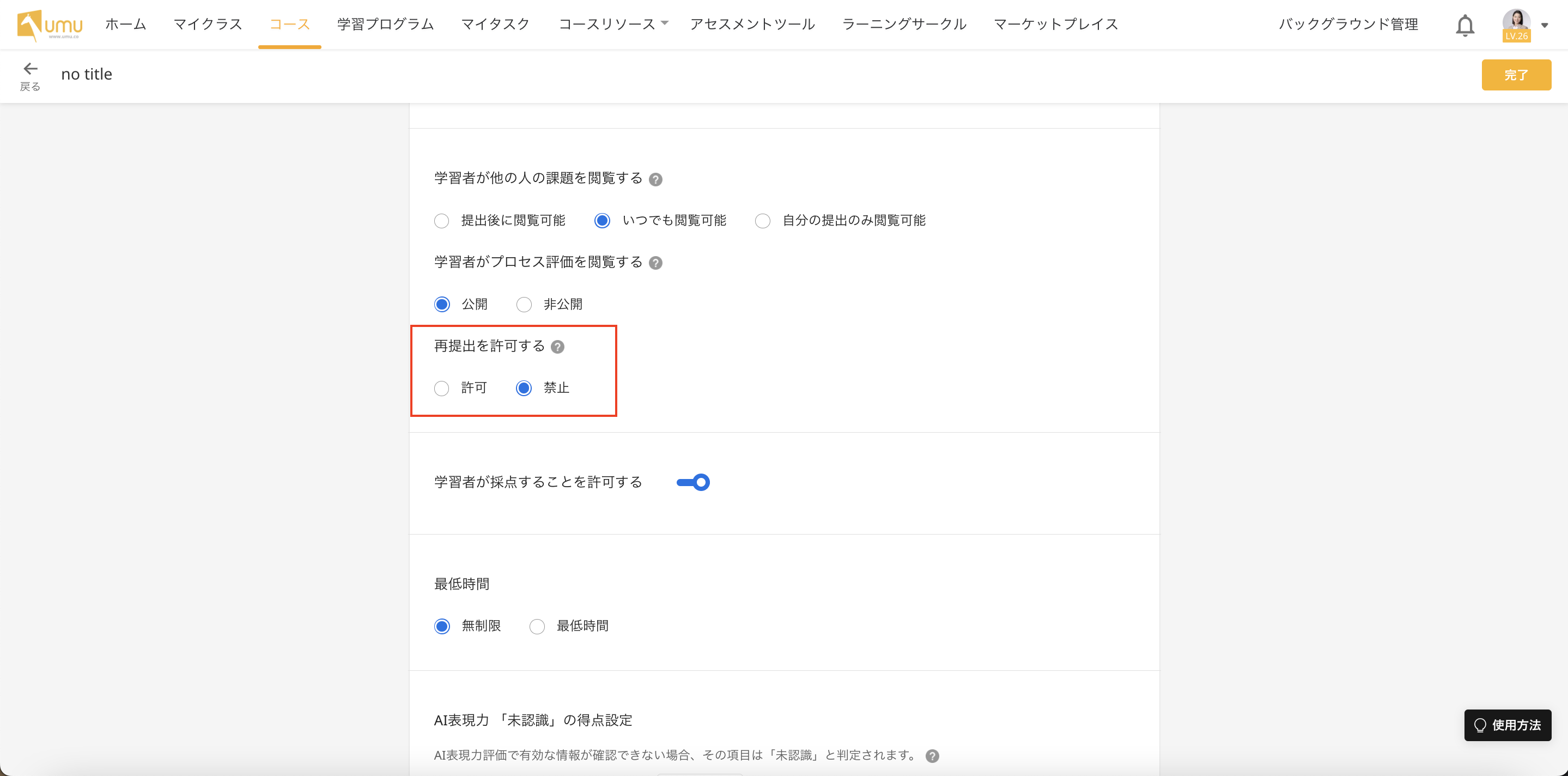
Task: Open 使用方法 help panel
Action: click(1508, 725)
